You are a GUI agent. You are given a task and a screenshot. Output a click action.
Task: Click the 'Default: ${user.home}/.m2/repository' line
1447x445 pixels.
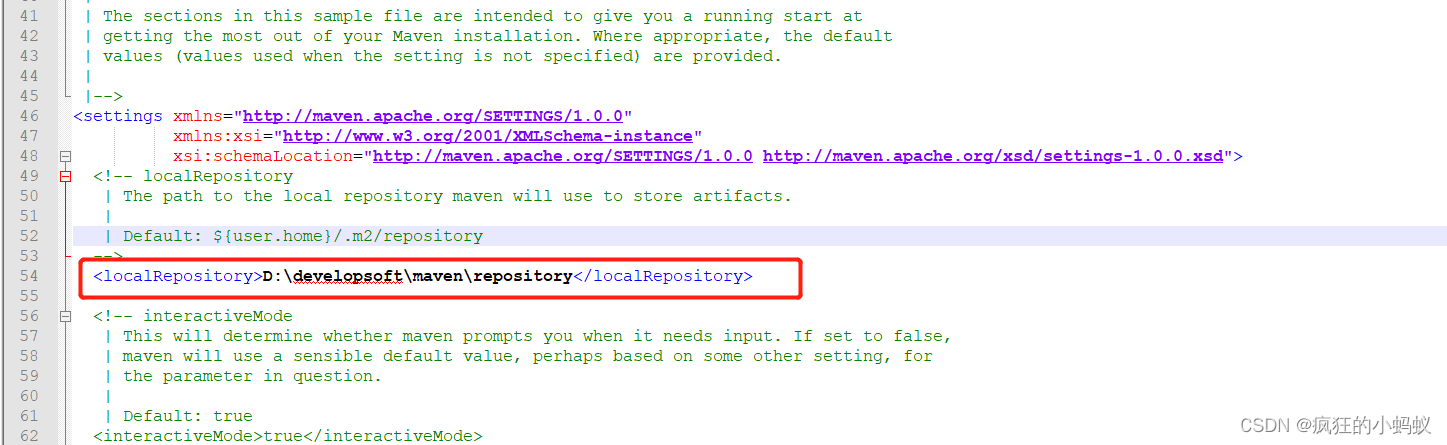pyautogui.click(x=303, y=236)
